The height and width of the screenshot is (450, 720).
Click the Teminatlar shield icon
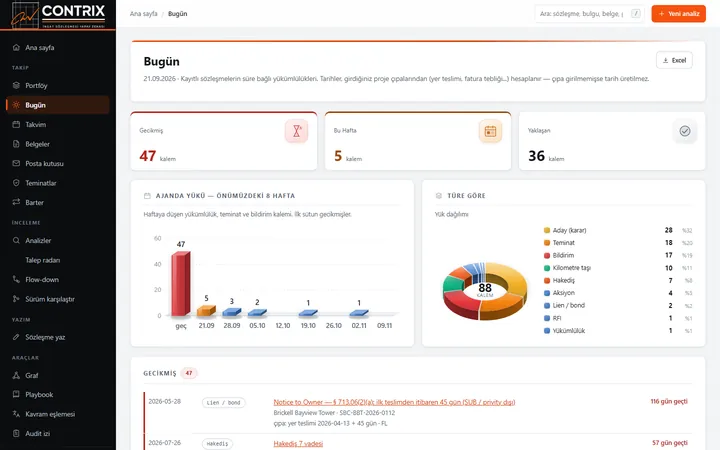point(16,183)
